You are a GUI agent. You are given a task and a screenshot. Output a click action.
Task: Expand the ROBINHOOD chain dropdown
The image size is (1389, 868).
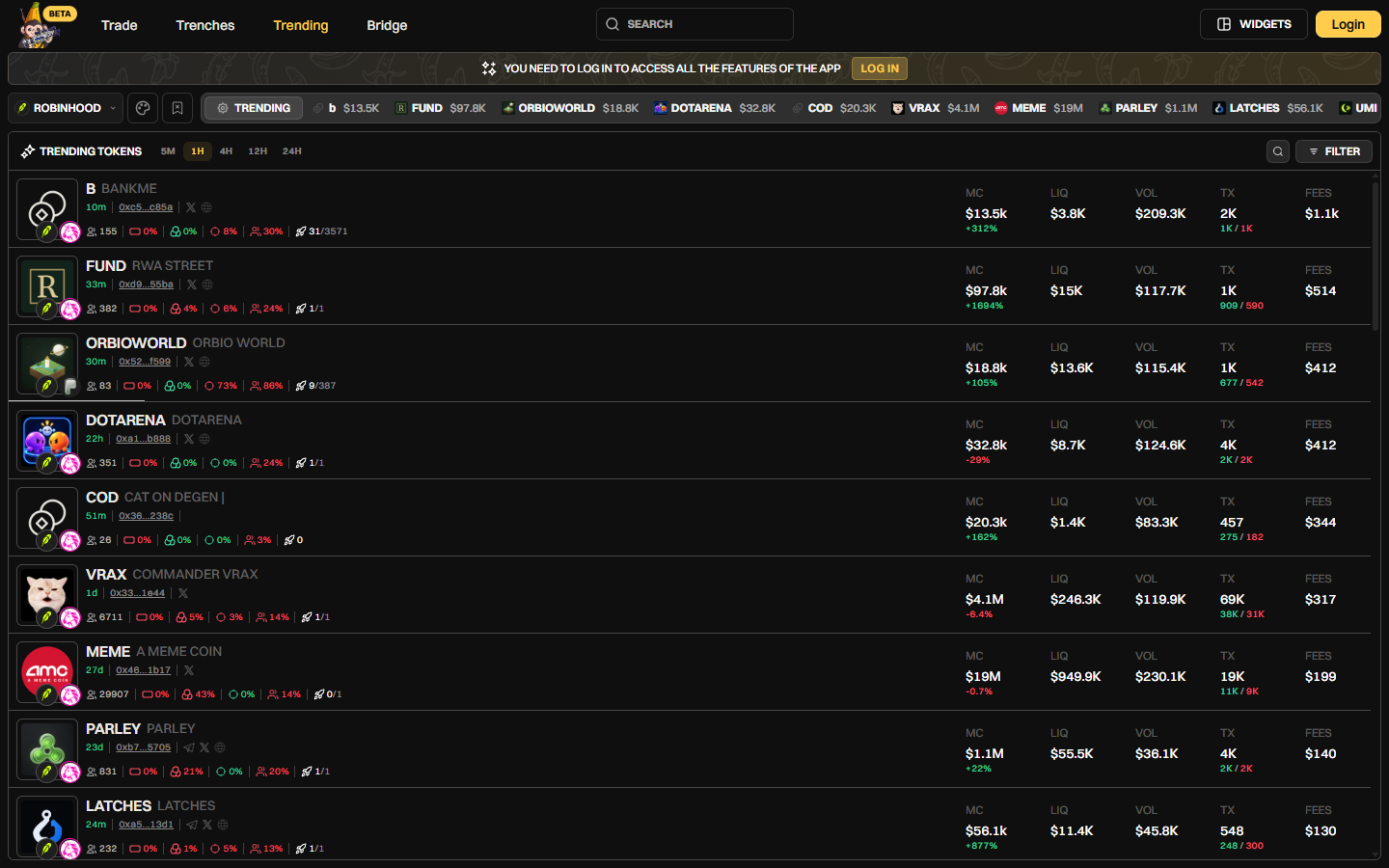(x=66, y=108)
